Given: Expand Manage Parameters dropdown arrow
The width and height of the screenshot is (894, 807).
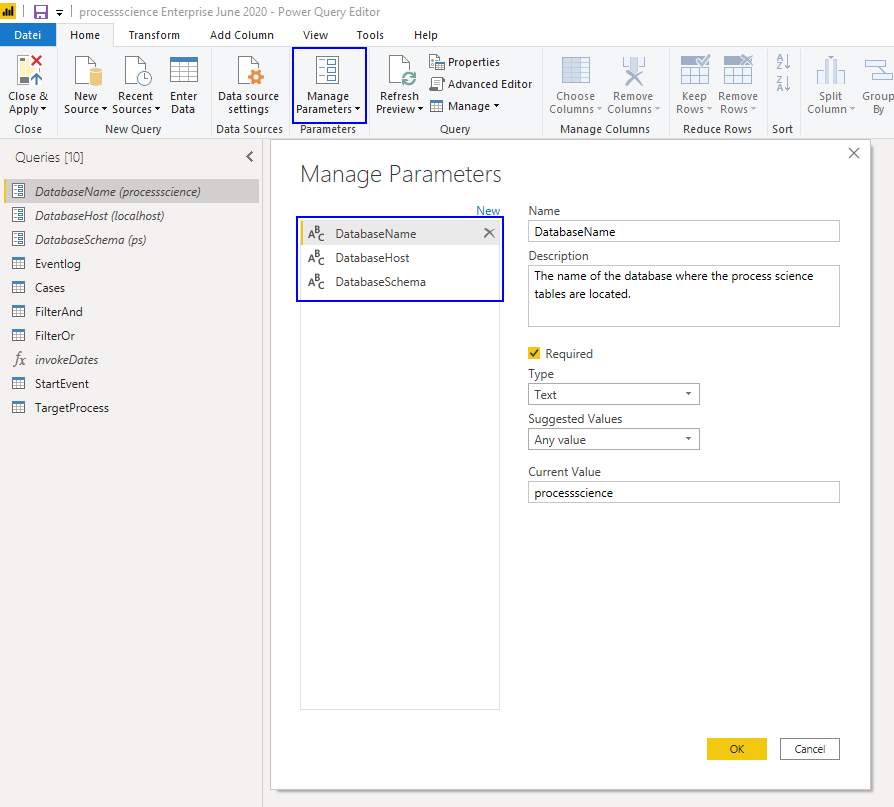Looking at the screenshot, I should pos(357,109).
